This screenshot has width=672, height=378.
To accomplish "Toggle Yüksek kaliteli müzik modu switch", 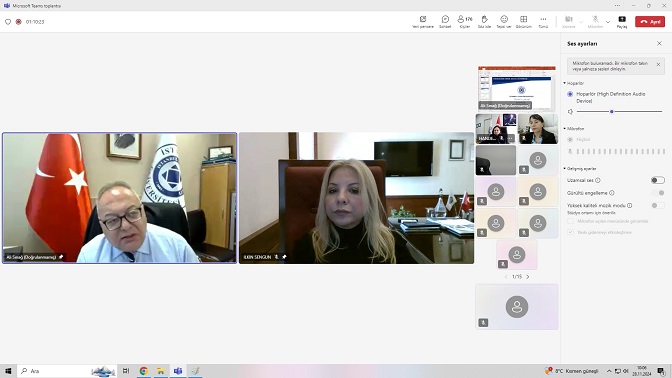I will coord(657,205).
